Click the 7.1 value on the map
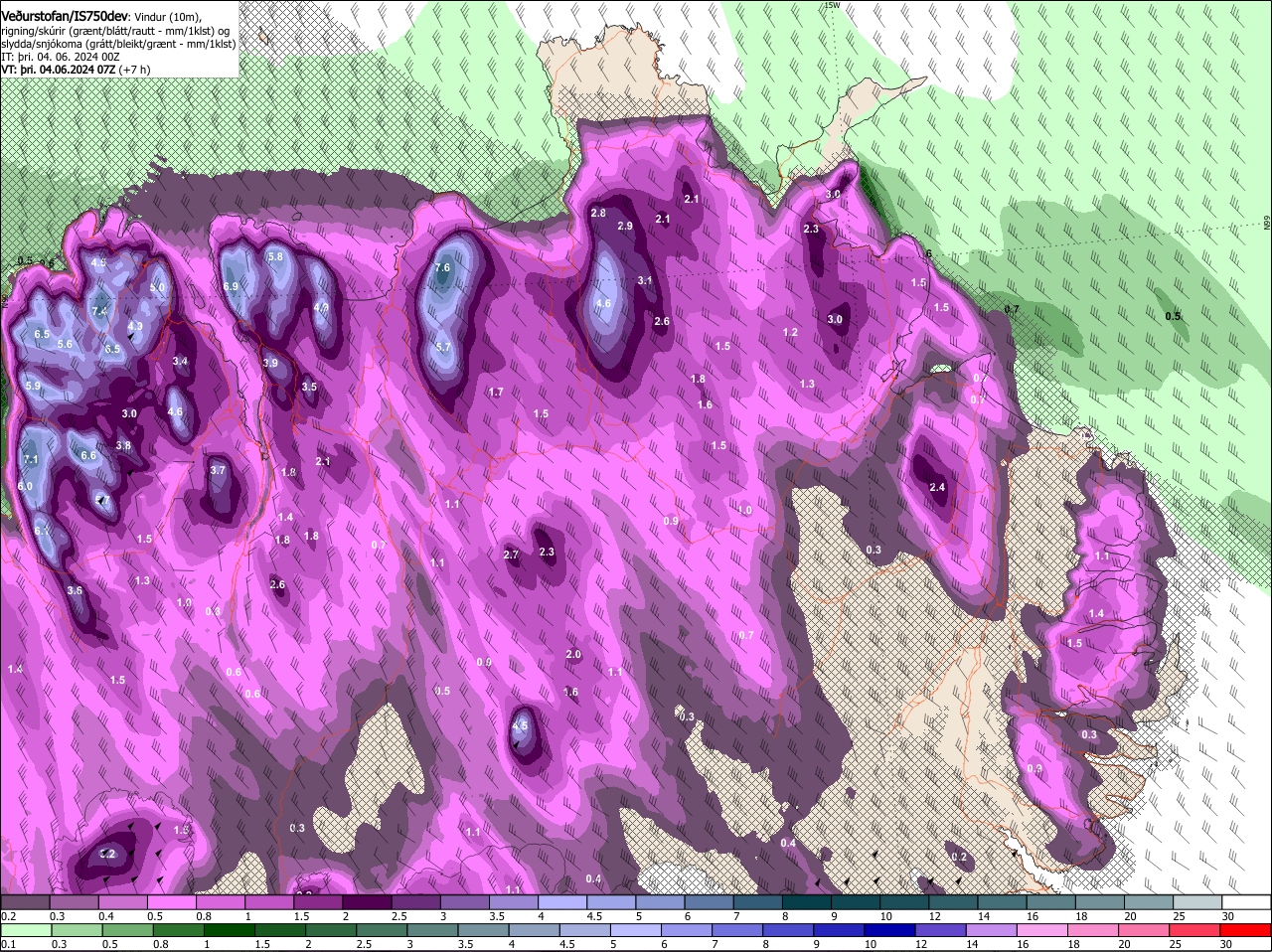 pyautogui.click(x=30, y=460)
